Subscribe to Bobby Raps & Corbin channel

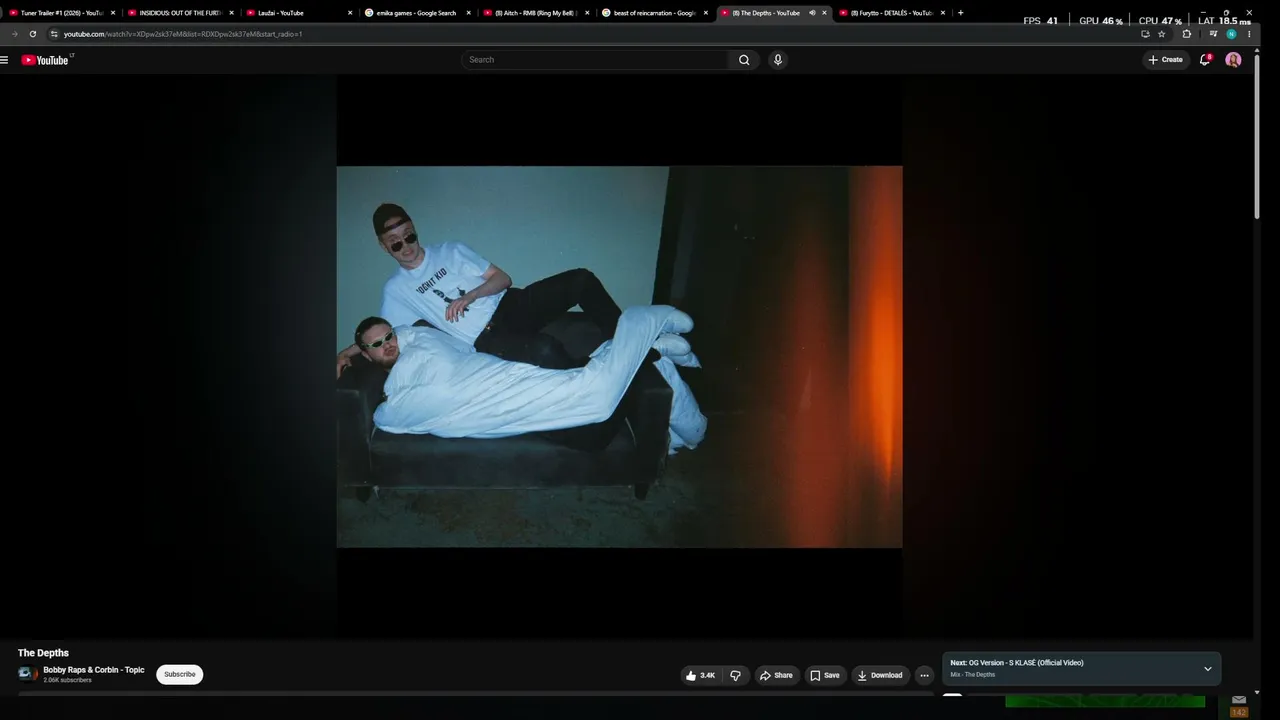pyautogui.click(x=180, y=675)
